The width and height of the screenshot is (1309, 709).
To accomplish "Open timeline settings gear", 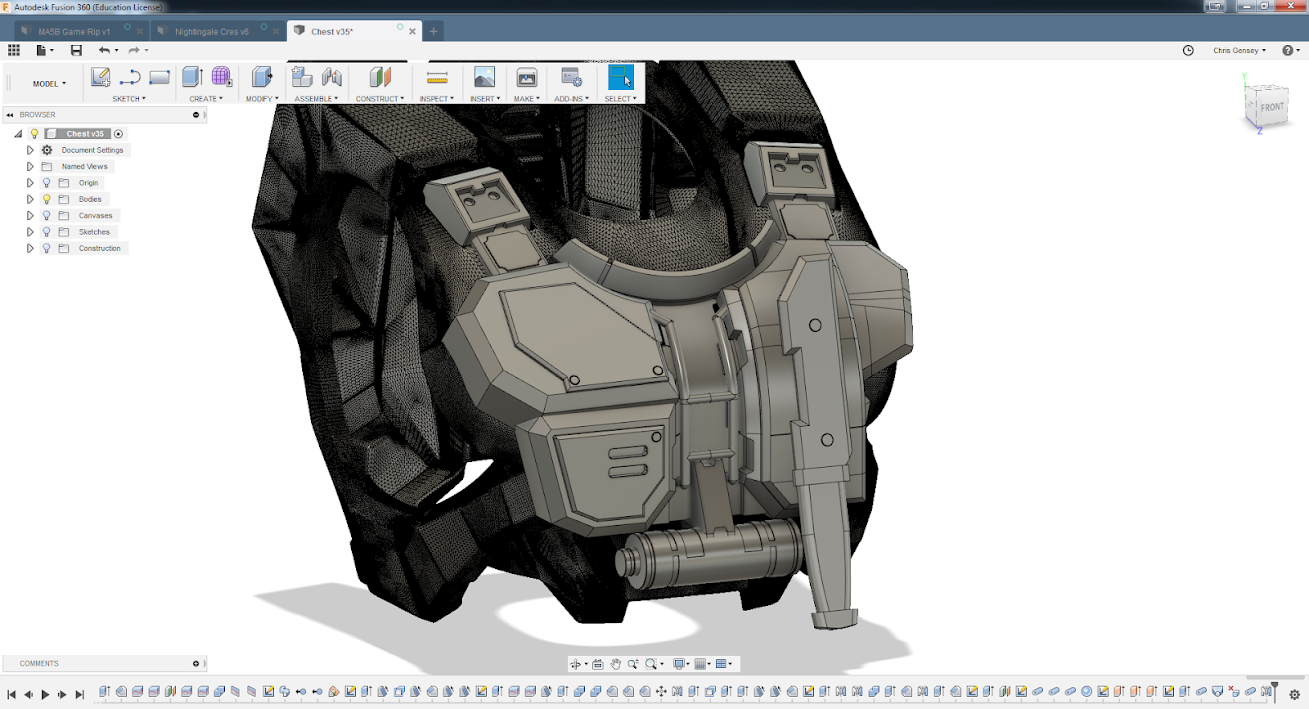I will pyautogui.click(x=1294, y=695).
